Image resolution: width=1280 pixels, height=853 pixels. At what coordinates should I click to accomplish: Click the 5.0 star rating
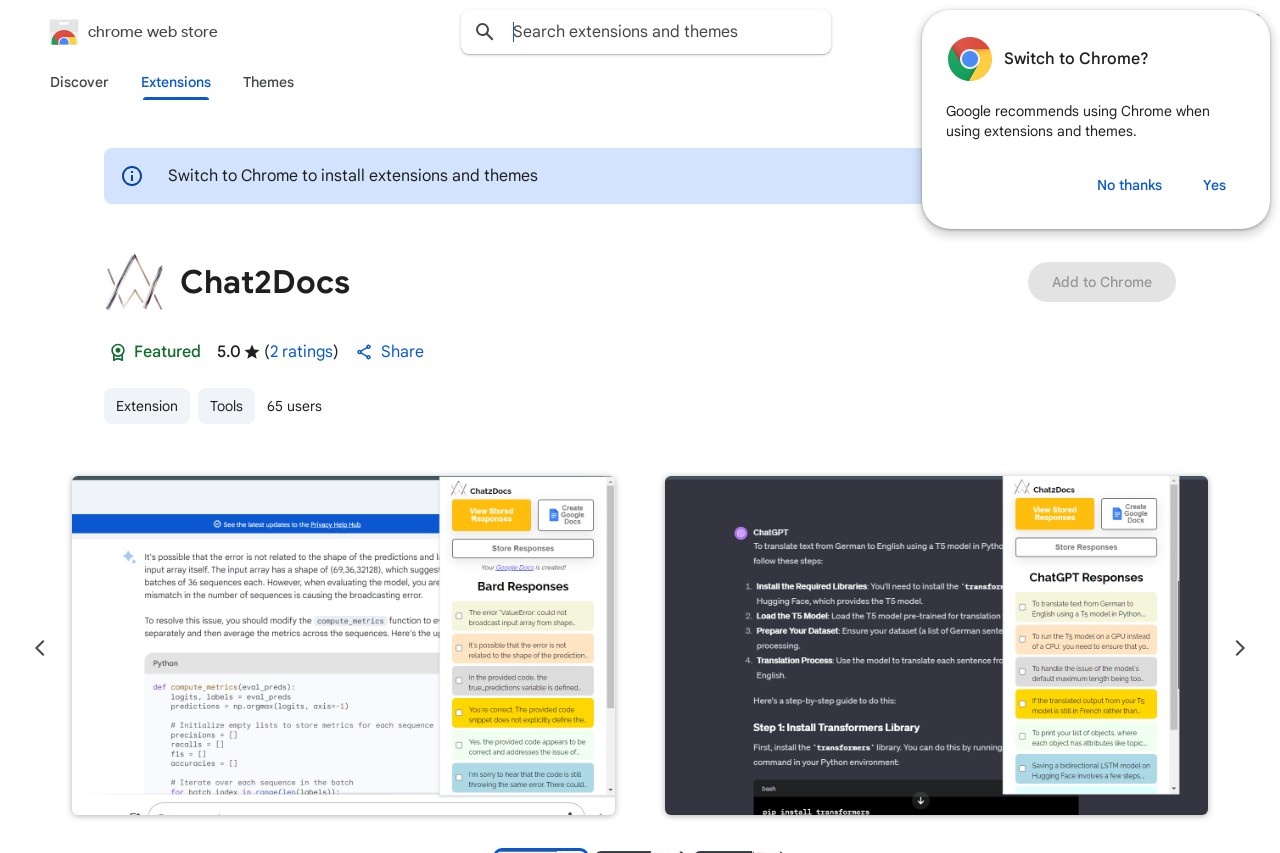coord(238,352)
